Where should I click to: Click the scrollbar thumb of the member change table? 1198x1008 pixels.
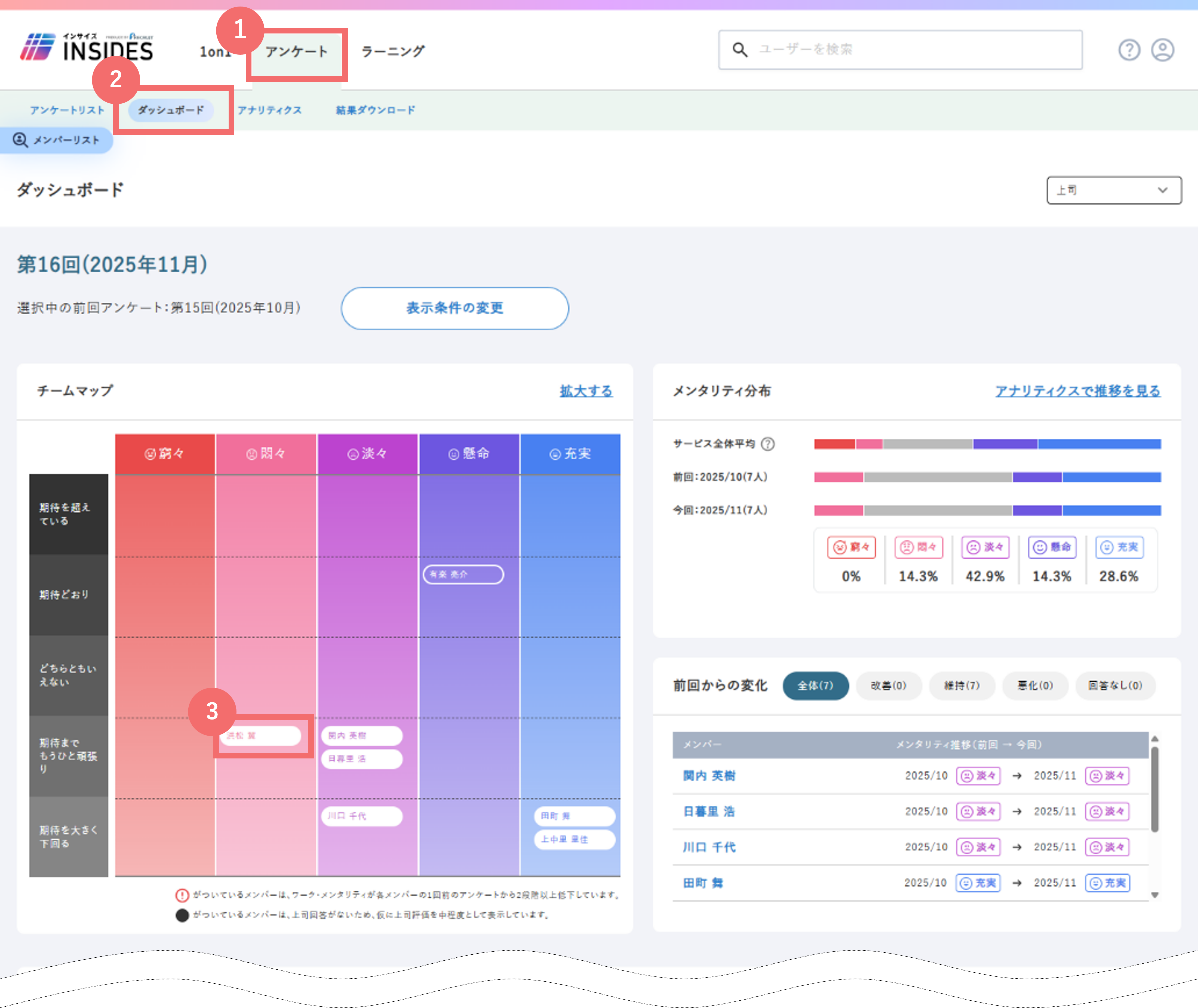[x=1154, y=789]
